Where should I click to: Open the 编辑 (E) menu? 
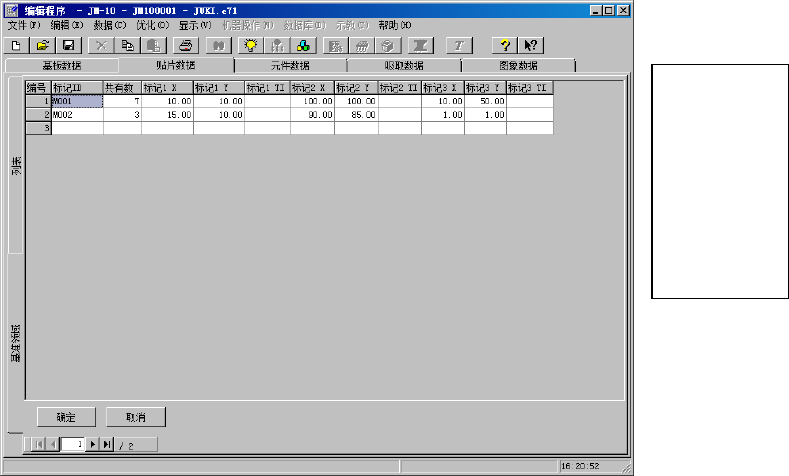click(x=66, y=25)
